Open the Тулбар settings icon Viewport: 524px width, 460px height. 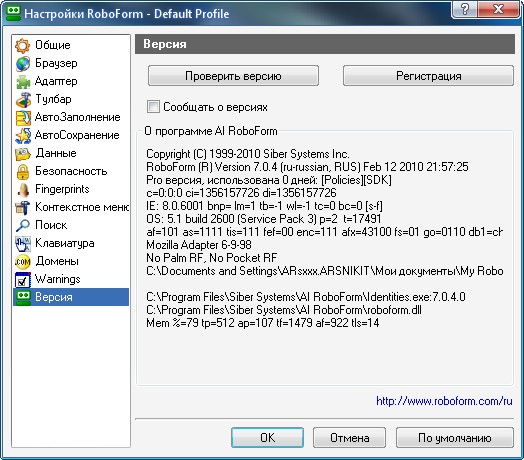point(22,100)
